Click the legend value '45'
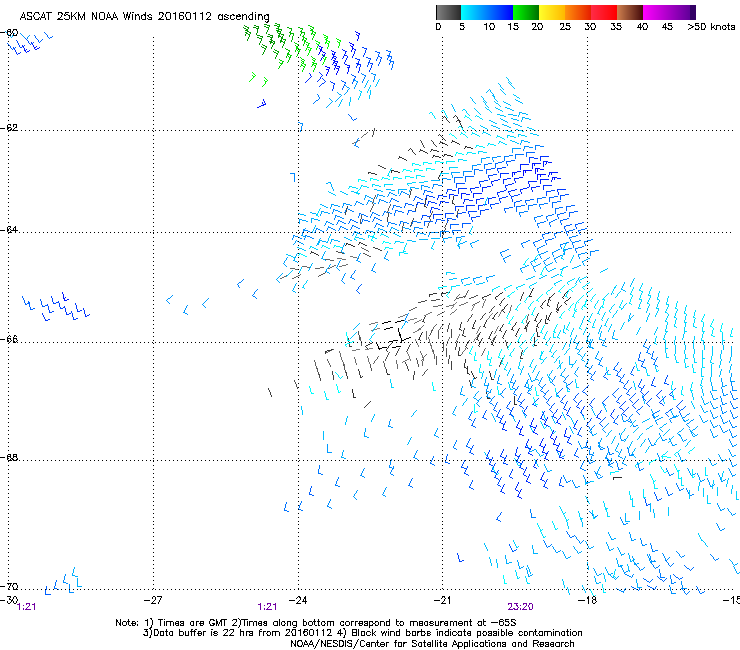740x650 pixels. click(667, 27)
